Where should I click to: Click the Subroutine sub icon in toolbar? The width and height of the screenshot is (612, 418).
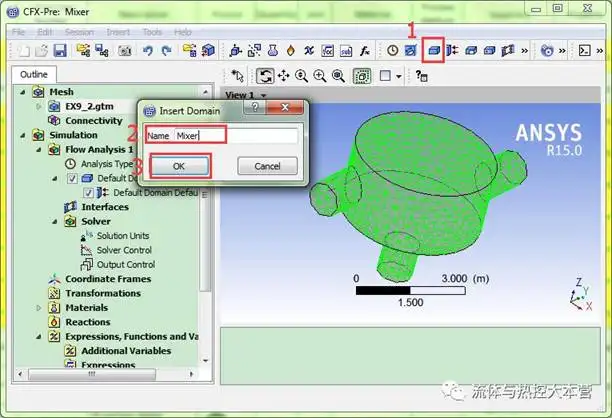point(346,51)
